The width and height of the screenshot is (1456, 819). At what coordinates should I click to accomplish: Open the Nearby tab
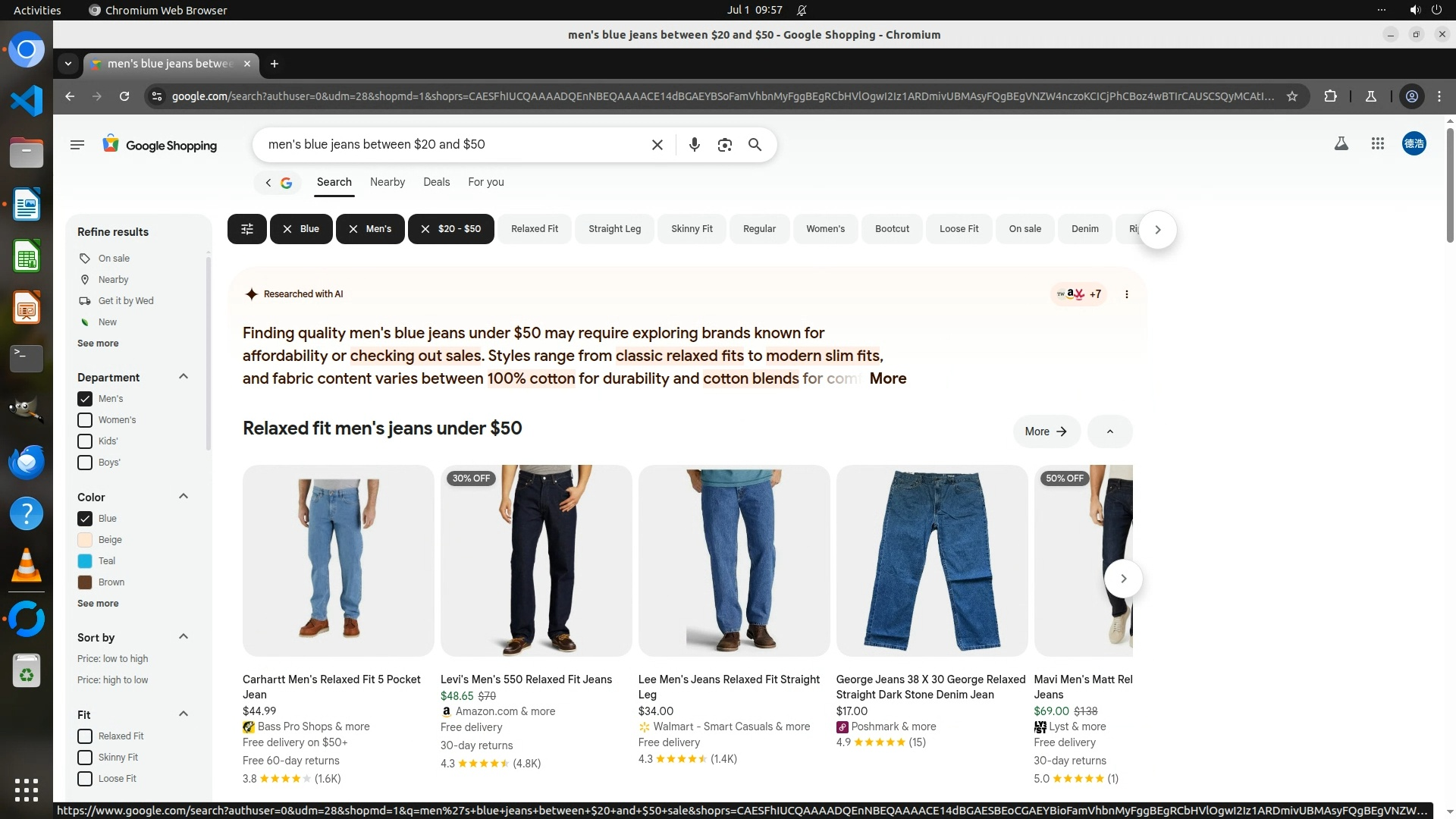tap(387, 182)
